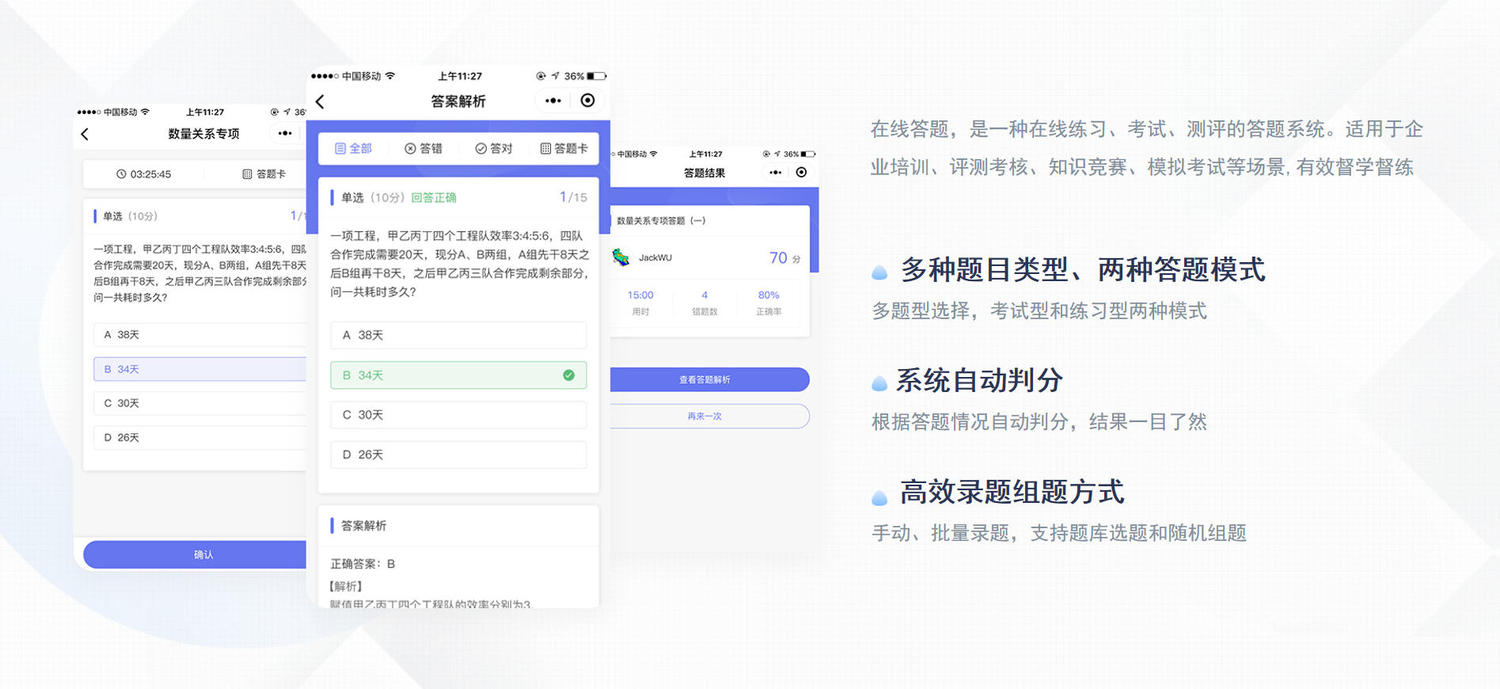Screen dimensions: 1500x689
Task: Select the 全部 tab
Action: point(353,148)
